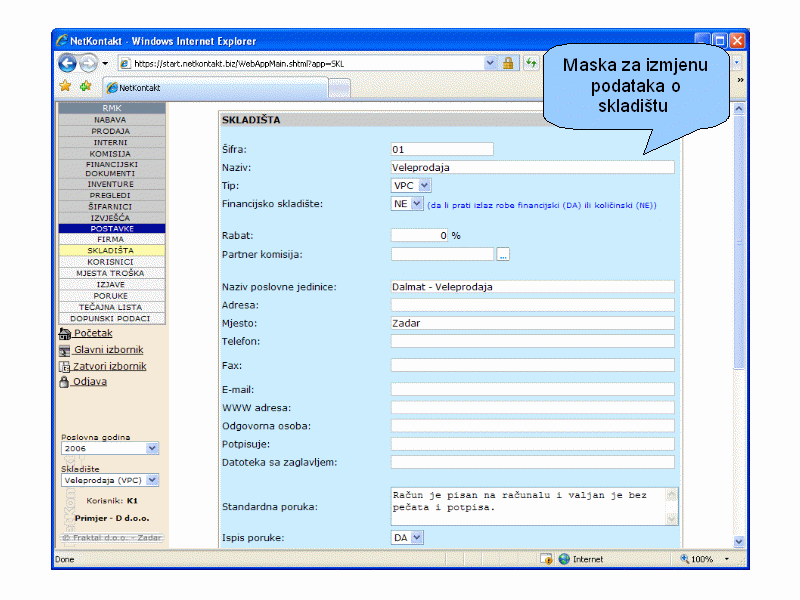The width and height of the screenshot is (800, 600).
Task: Click the Refresh page icon
Action: tap(532, 63)
